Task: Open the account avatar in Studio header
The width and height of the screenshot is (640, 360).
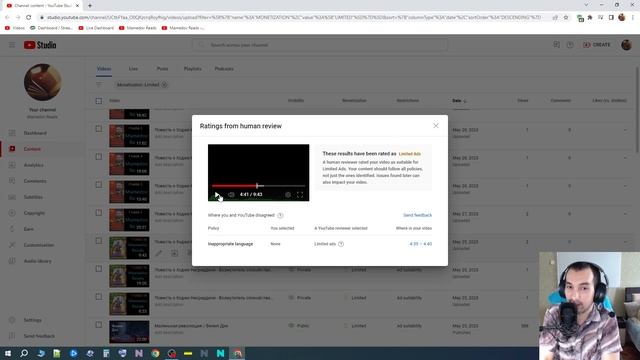Action: click(626, 45)
